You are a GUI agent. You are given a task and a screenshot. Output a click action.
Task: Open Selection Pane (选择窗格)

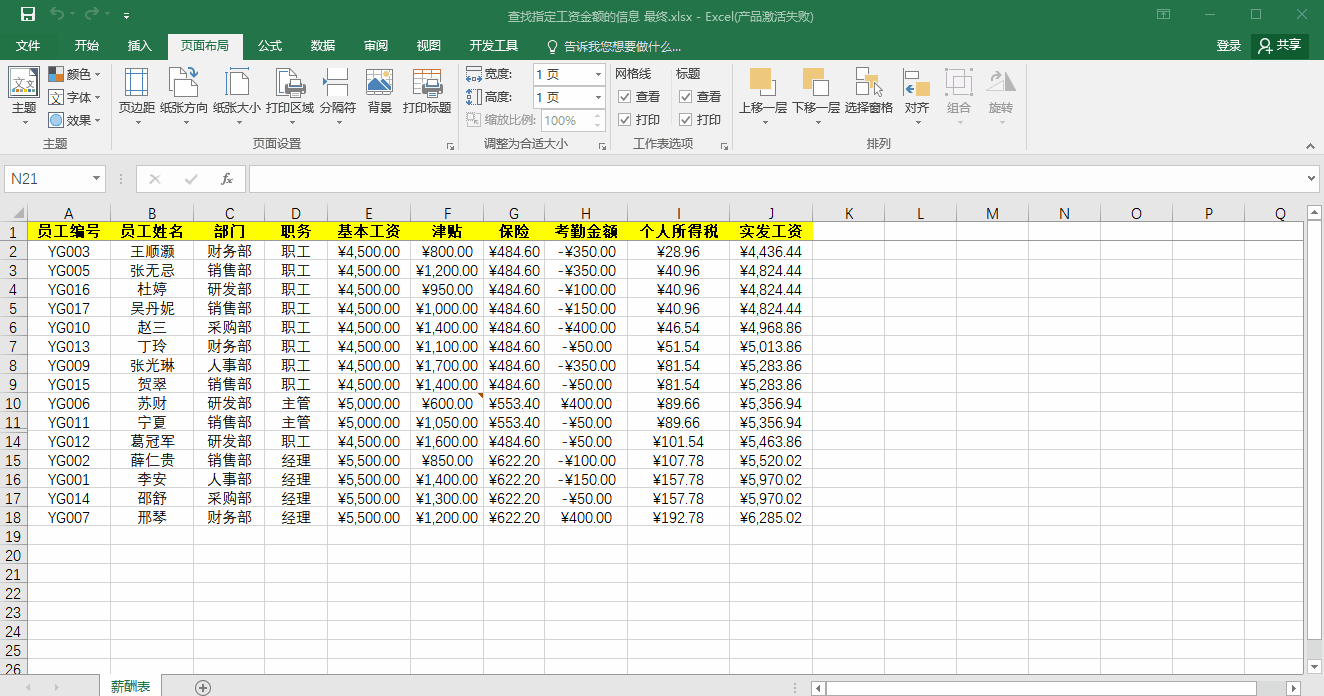tap(868, 92)
